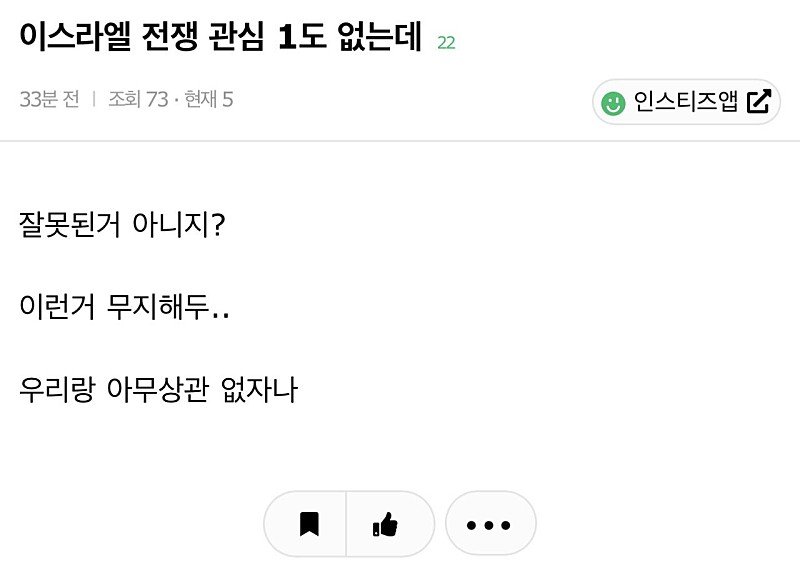Bookmark this post with the bookmark icon
Screen dimensions: 800x580
pyautogui.click(x=309, y=524)
